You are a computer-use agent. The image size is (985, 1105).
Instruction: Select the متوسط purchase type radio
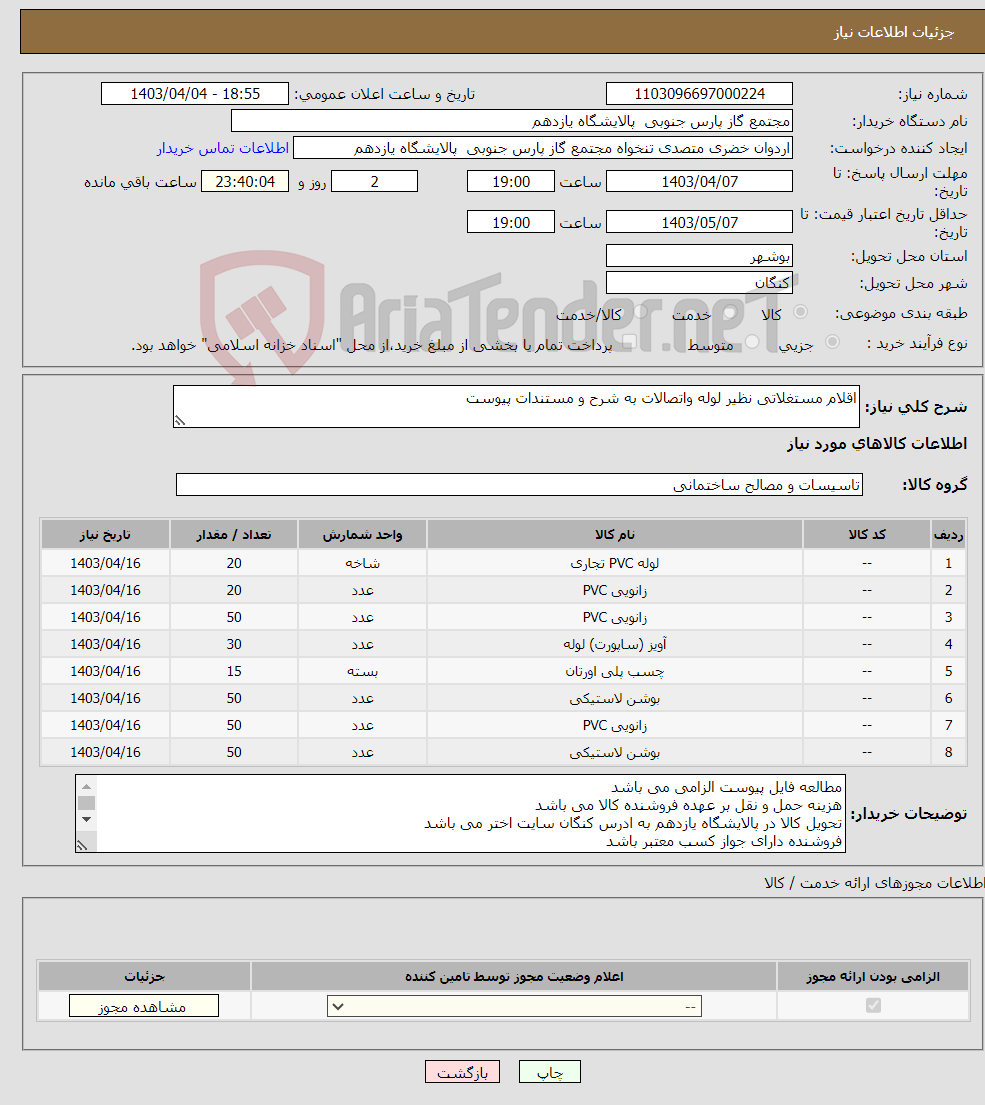tap(752, 342)
